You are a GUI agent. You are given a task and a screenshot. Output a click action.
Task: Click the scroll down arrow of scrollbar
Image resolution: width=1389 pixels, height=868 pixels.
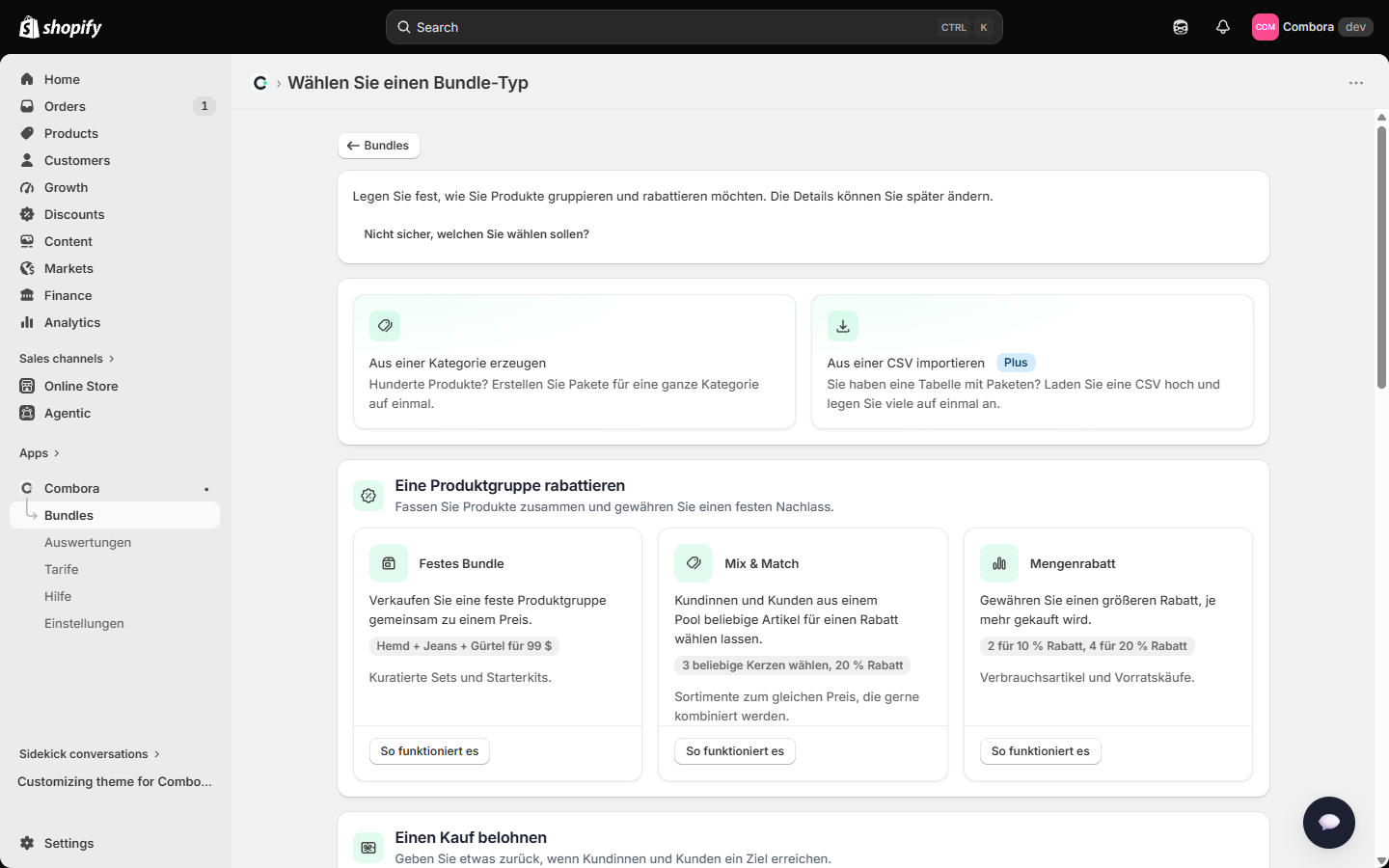click(1381, 861)
